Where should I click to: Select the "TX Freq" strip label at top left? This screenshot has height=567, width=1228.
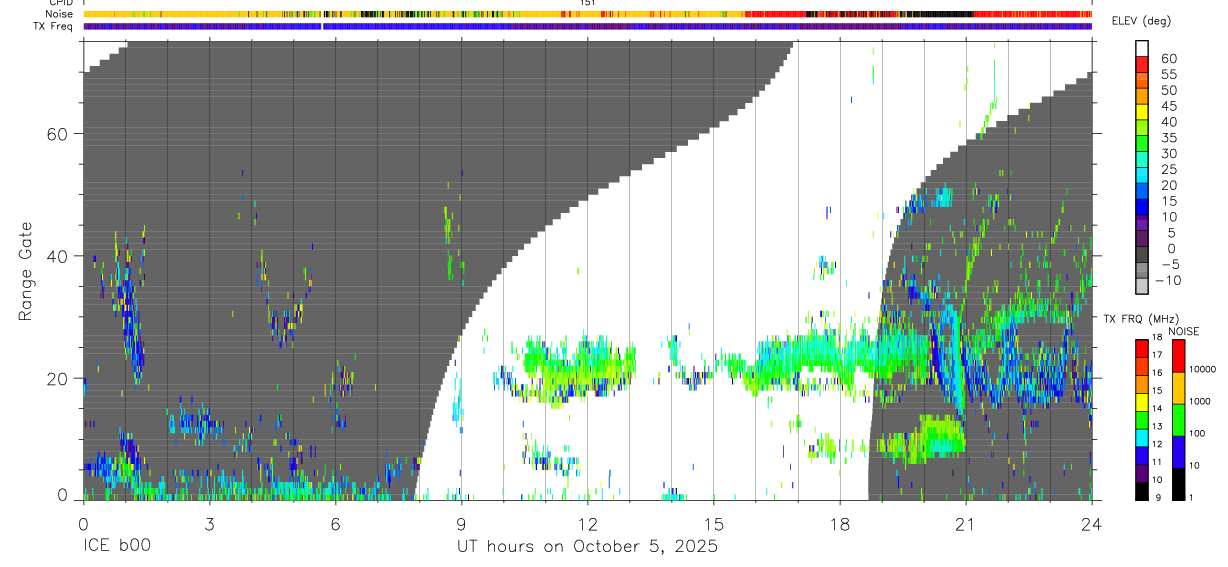[54, 26]
